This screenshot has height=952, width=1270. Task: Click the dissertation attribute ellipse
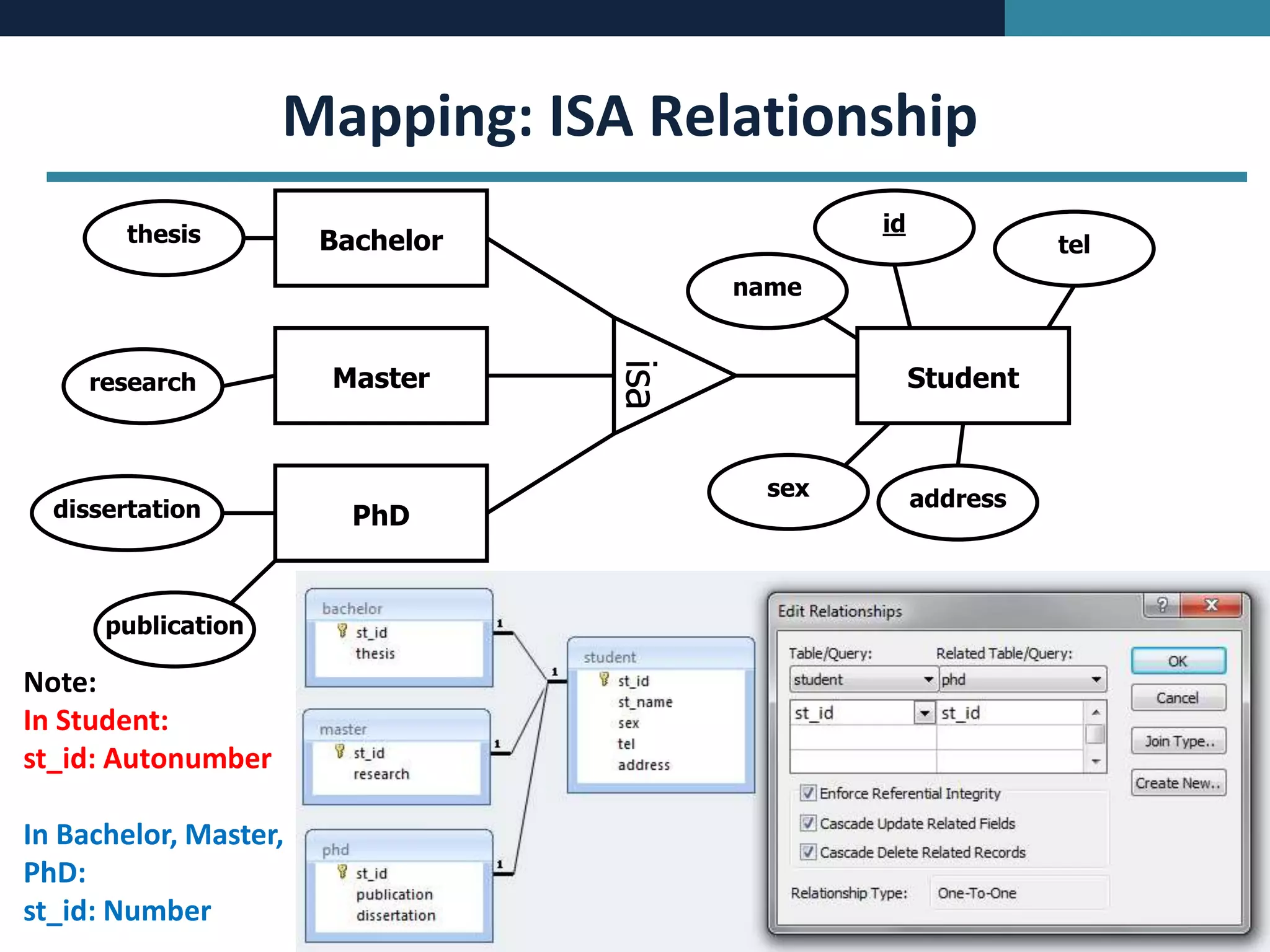point(127,513)
